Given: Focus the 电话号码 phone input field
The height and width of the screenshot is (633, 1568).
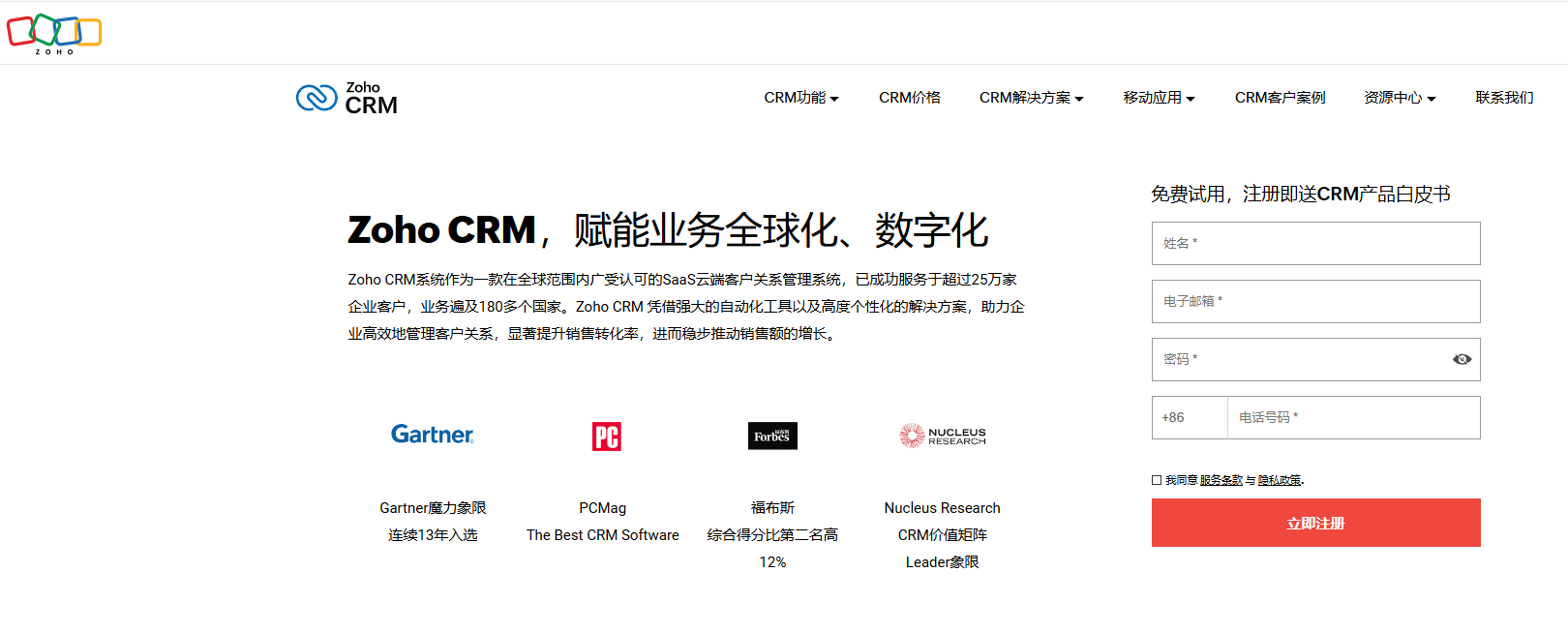Looking at the screenshot, I should coord(1354,418).
